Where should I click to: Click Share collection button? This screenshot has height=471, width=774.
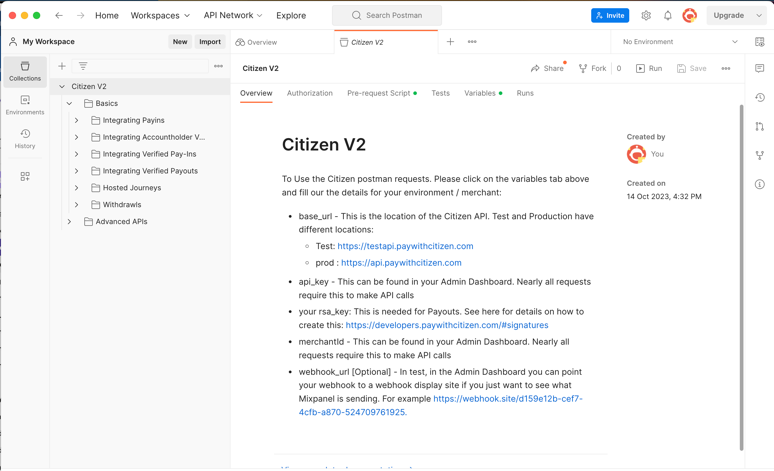coord(547,69)
